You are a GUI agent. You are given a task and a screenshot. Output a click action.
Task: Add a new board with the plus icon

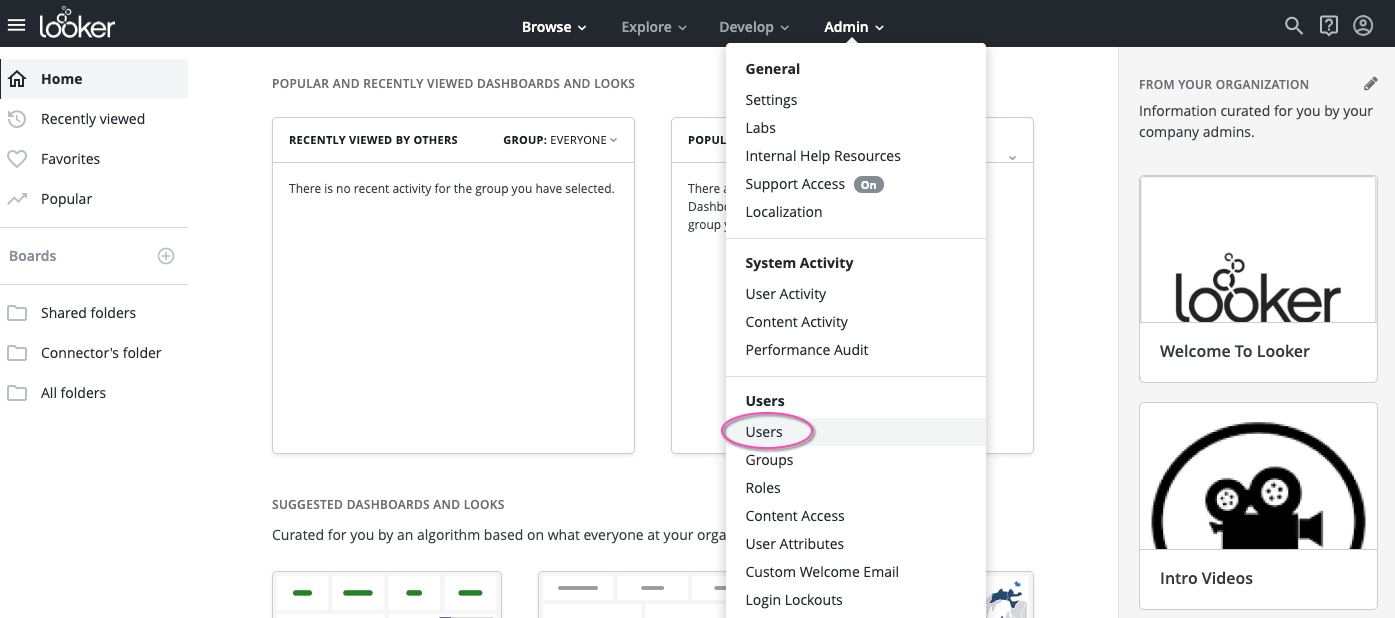point(166,256)
